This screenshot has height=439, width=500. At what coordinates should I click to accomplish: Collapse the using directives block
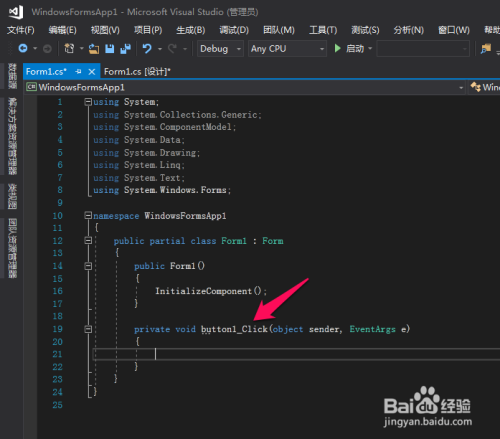click(88, 102)
